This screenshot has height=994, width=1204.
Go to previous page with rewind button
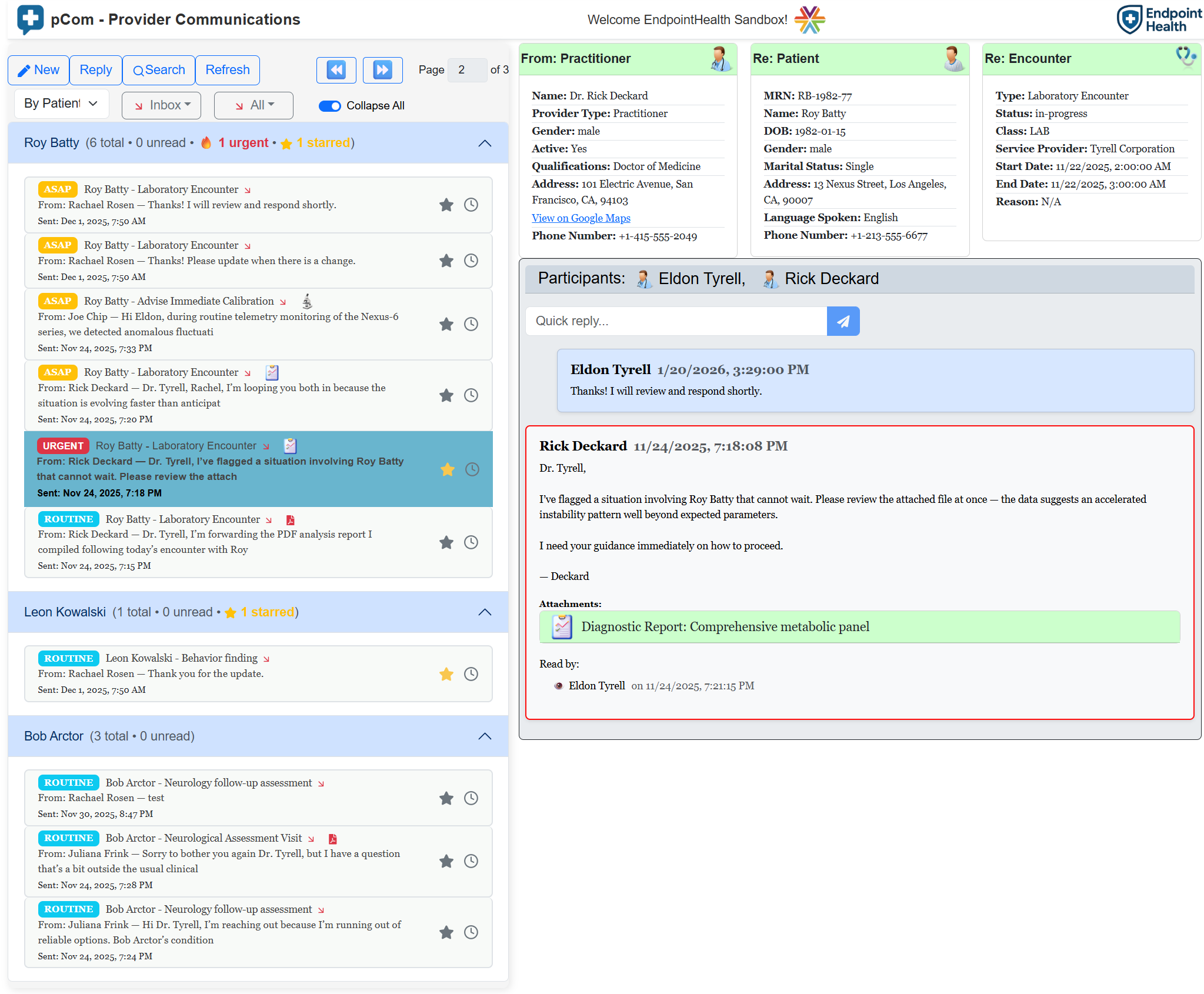click(336, 70)
